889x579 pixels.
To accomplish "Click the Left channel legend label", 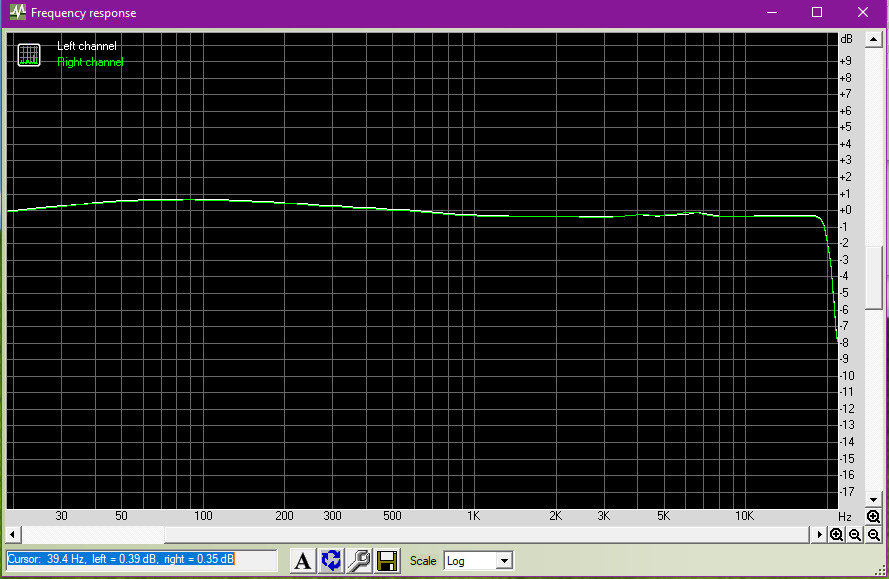I will [87, 46].
